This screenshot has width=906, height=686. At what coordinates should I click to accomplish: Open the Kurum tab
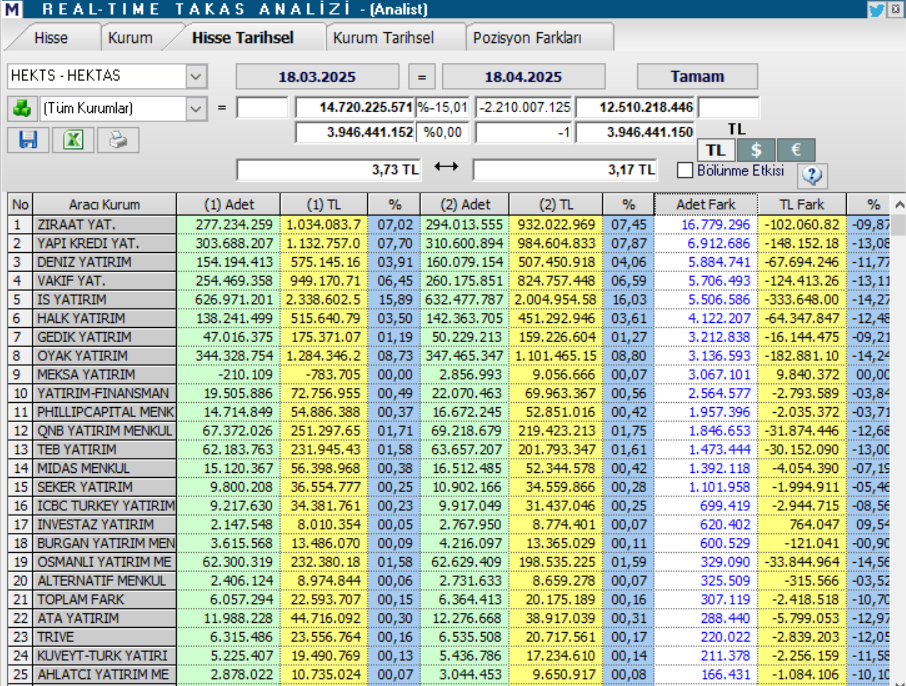pyautogui.click(x=130, y=38)
